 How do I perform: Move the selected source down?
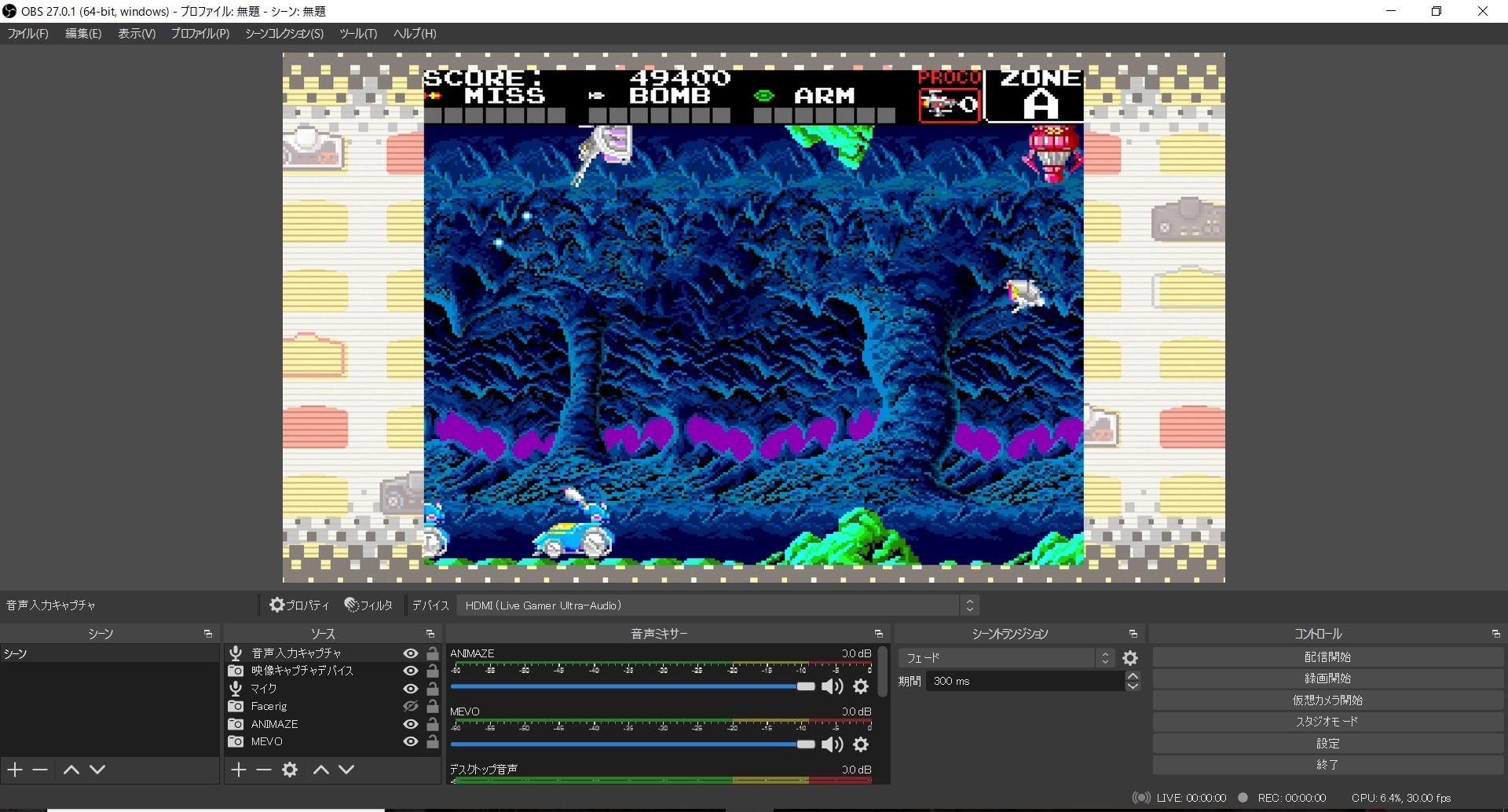coord(346,770)
